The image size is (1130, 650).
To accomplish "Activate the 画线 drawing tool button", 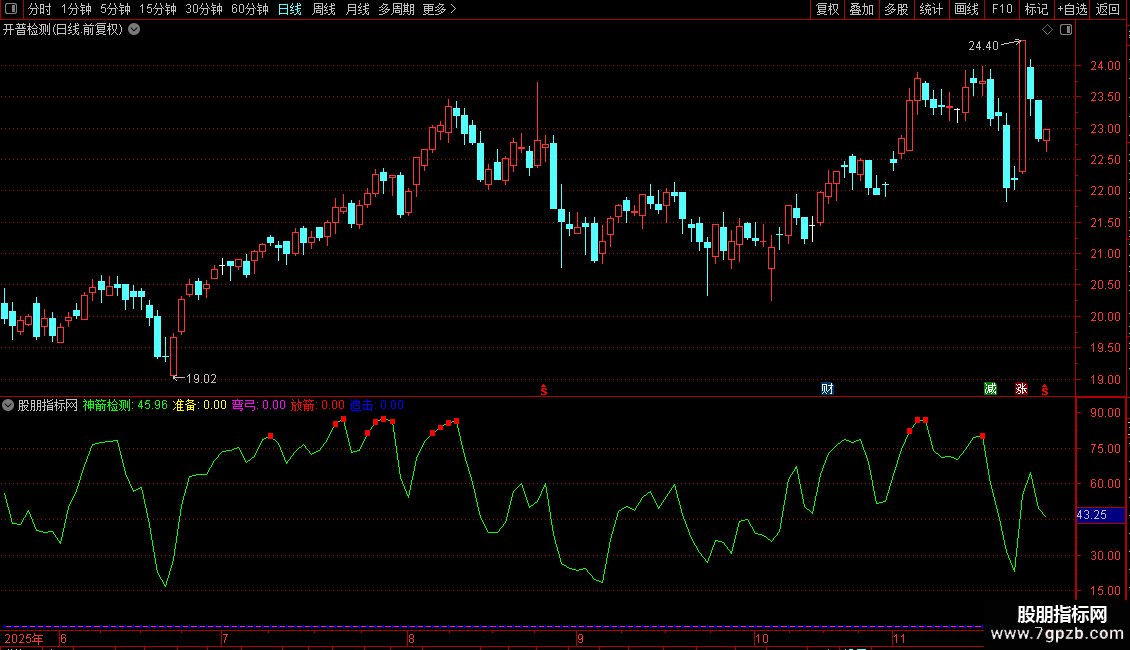I will click(966, 9).
